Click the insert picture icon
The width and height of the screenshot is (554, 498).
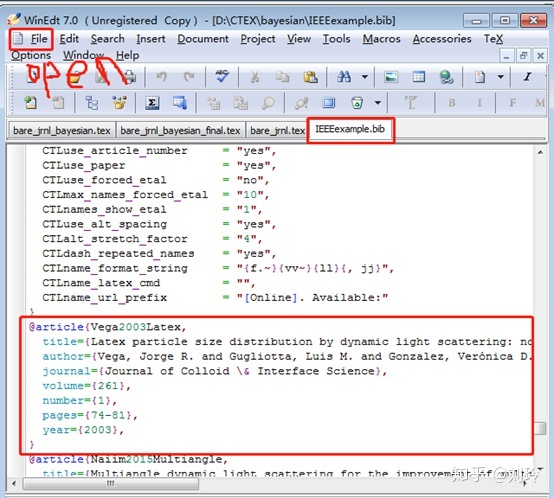pos(391,77)
